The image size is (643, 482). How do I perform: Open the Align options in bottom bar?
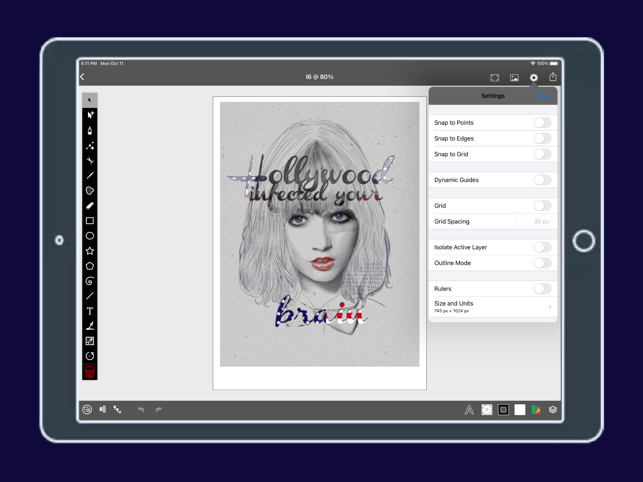[x=103, y=409]
